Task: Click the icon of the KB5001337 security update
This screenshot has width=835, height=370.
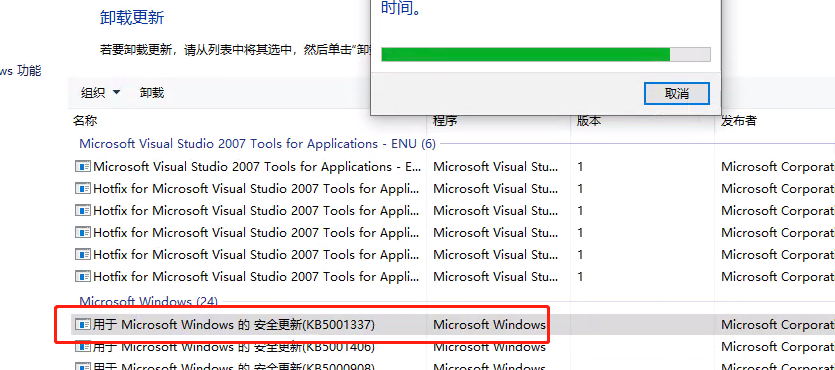Action: [83, 324]
